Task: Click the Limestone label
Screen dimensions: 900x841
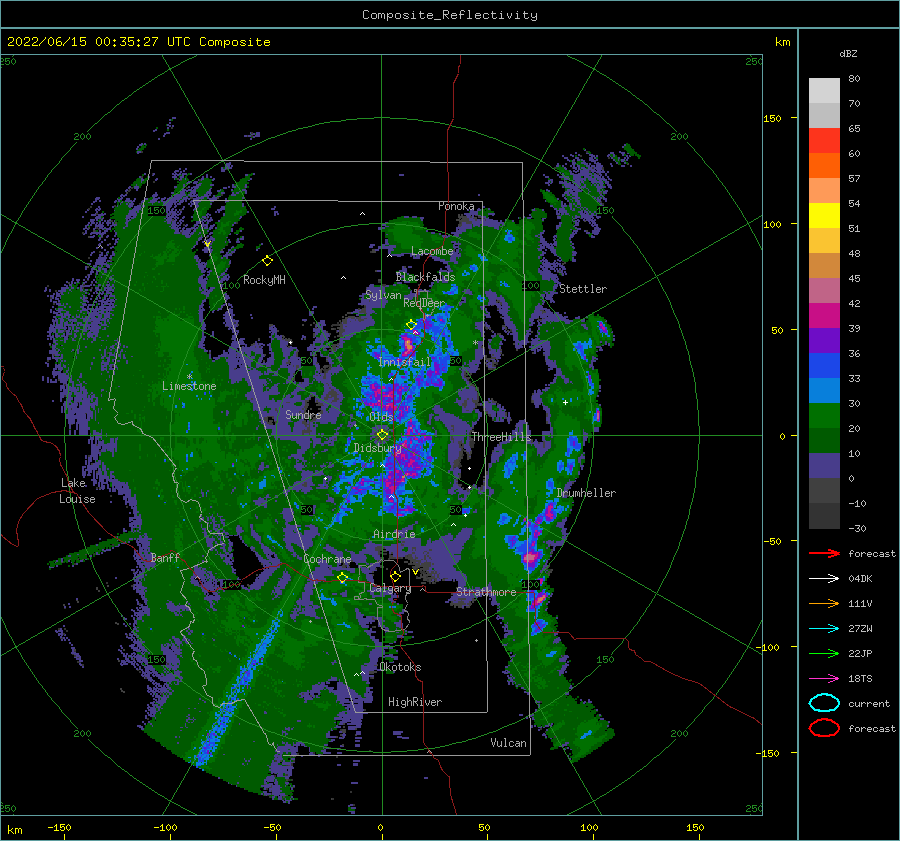Action: coord(189,386)
